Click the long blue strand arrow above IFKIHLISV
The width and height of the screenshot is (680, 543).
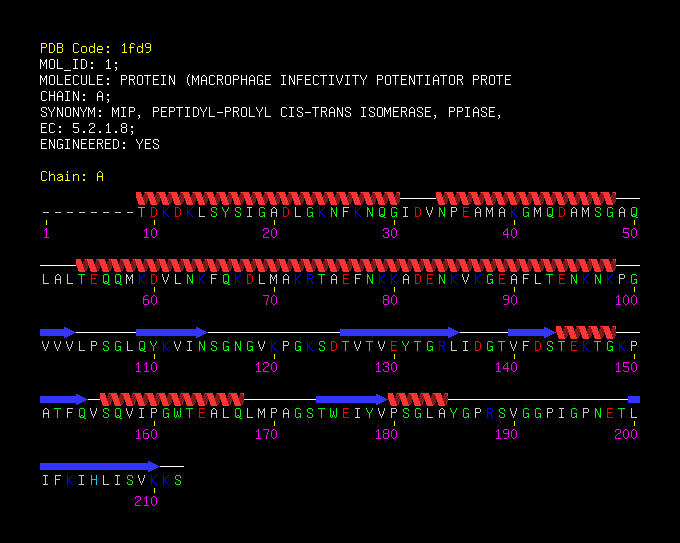tap(100, 467)
